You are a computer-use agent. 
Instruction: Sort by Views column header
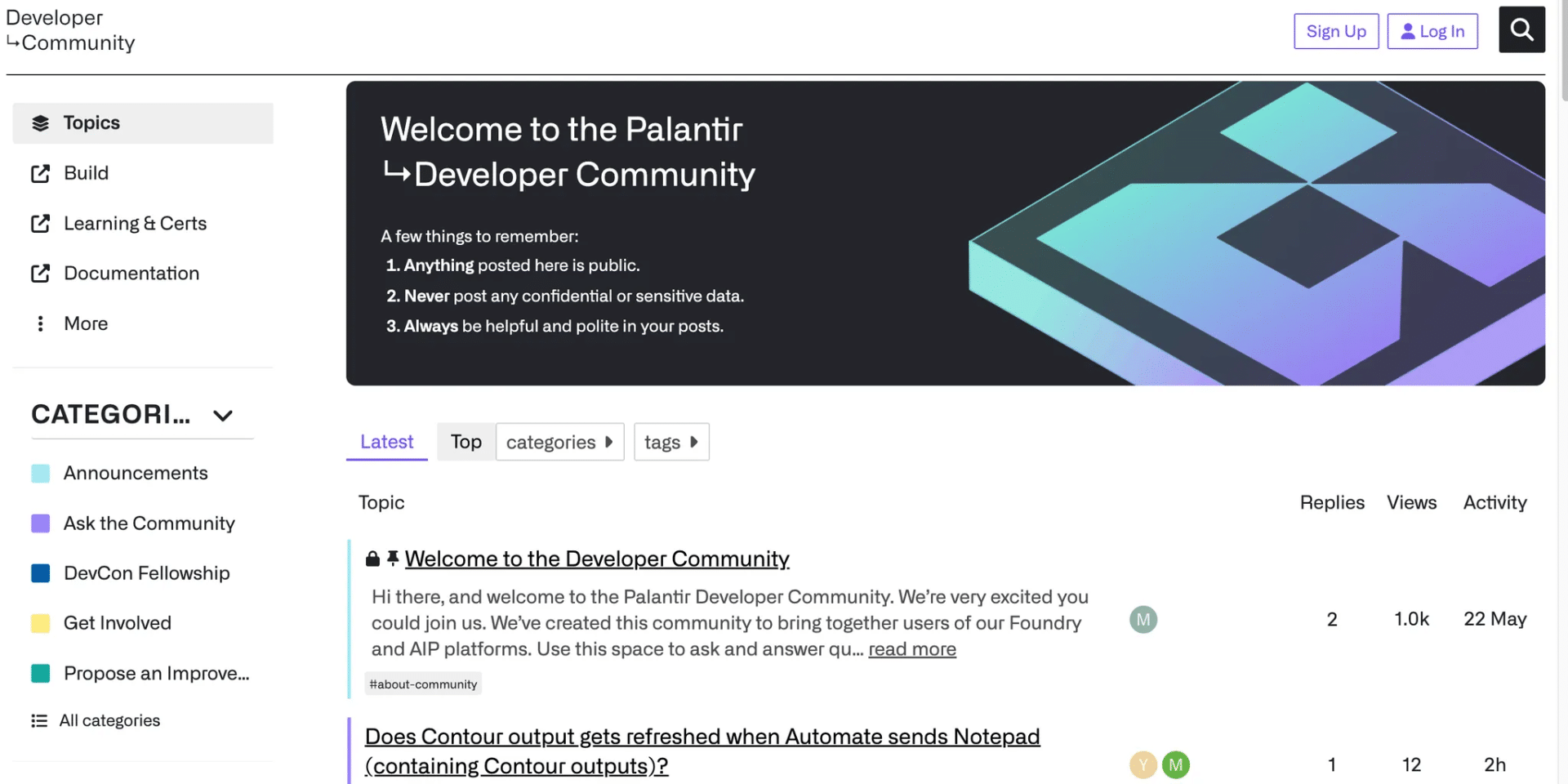click(1411, 503)
